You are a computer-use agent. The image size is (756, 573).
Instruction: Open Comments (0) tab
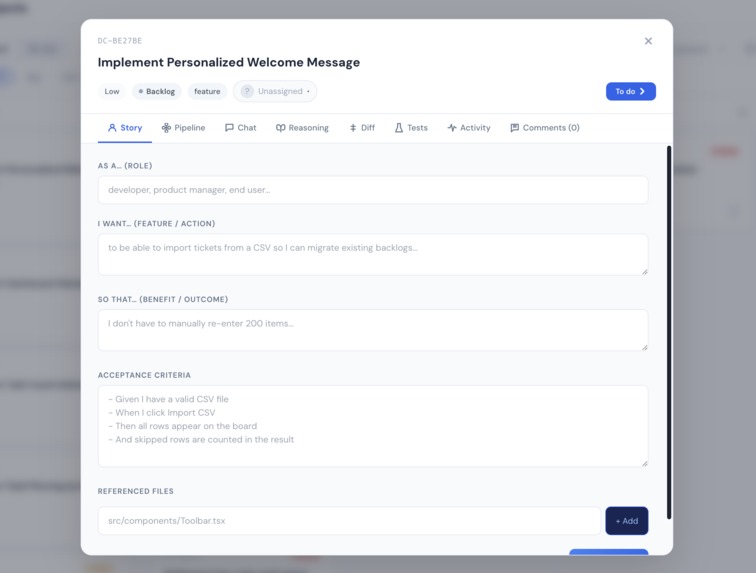(545, 128)
